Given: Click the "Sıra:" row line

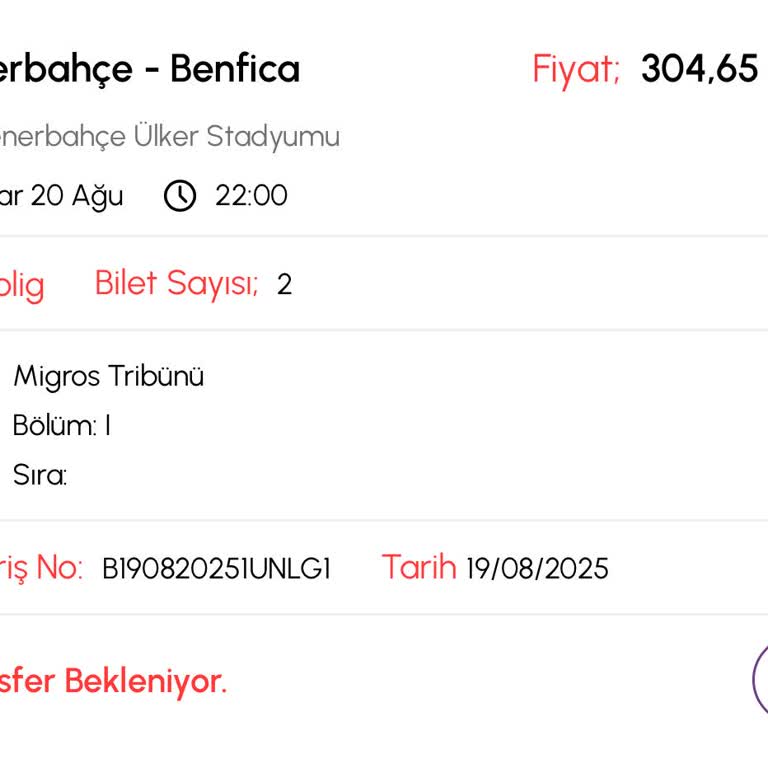Looking at the screenshot, I should [39, 475].
